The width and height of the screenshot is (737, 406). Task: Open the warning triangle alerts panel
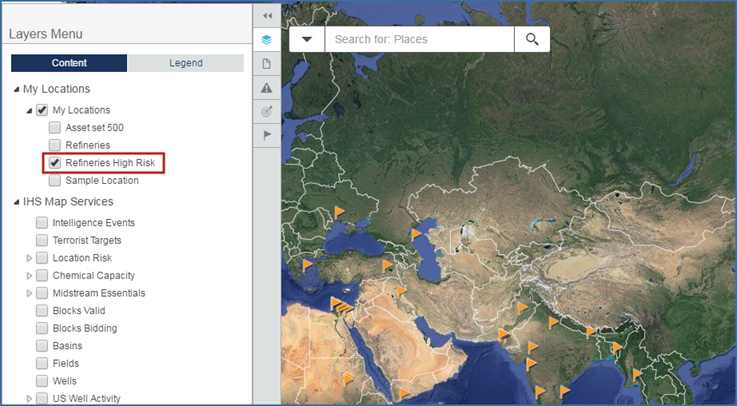click(267, 88)
